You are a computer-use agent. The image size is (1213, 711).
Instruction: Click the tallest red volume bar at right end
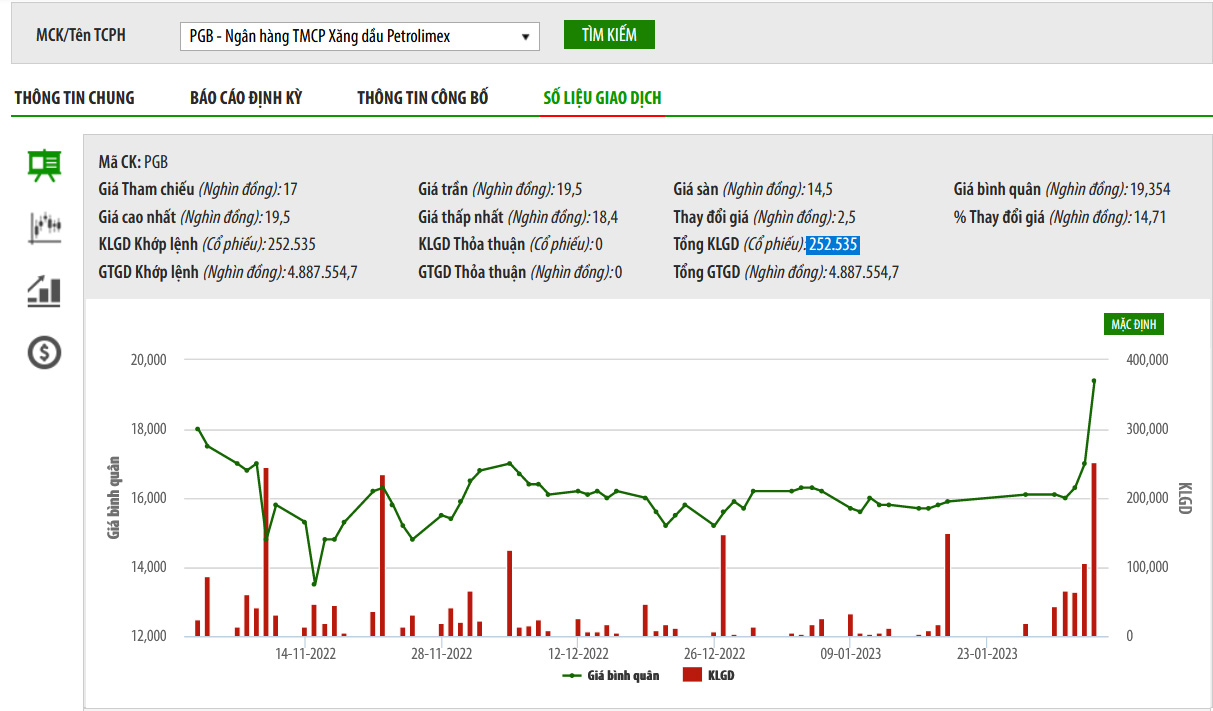point(1094,549)
